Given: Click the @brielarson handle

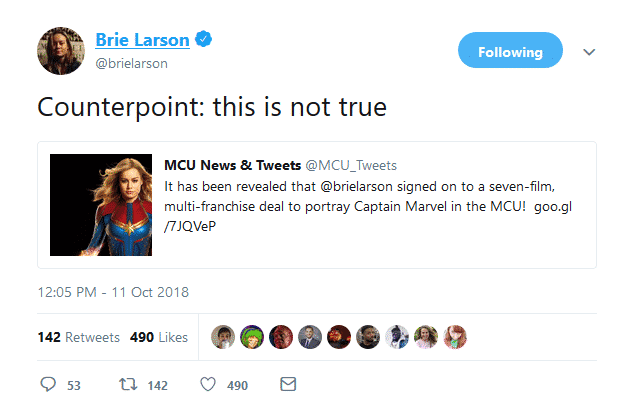Looking at the screenshot, I should 131,63.
